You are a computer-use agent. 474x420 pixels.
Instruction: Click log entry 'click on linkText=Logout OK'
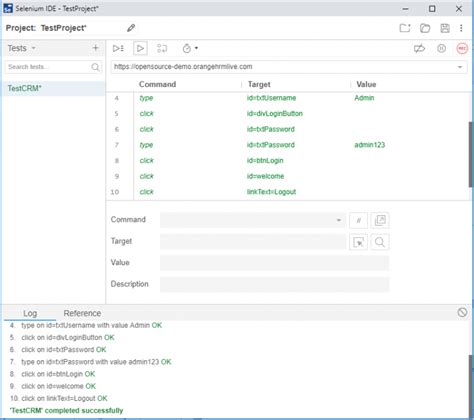59,398
